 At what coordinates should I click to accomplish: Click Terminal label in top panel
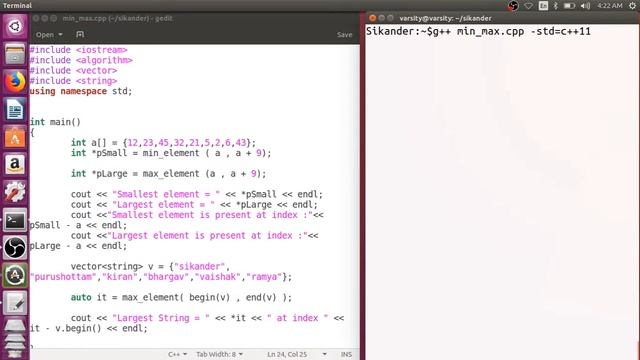click(x=17, y=6)
